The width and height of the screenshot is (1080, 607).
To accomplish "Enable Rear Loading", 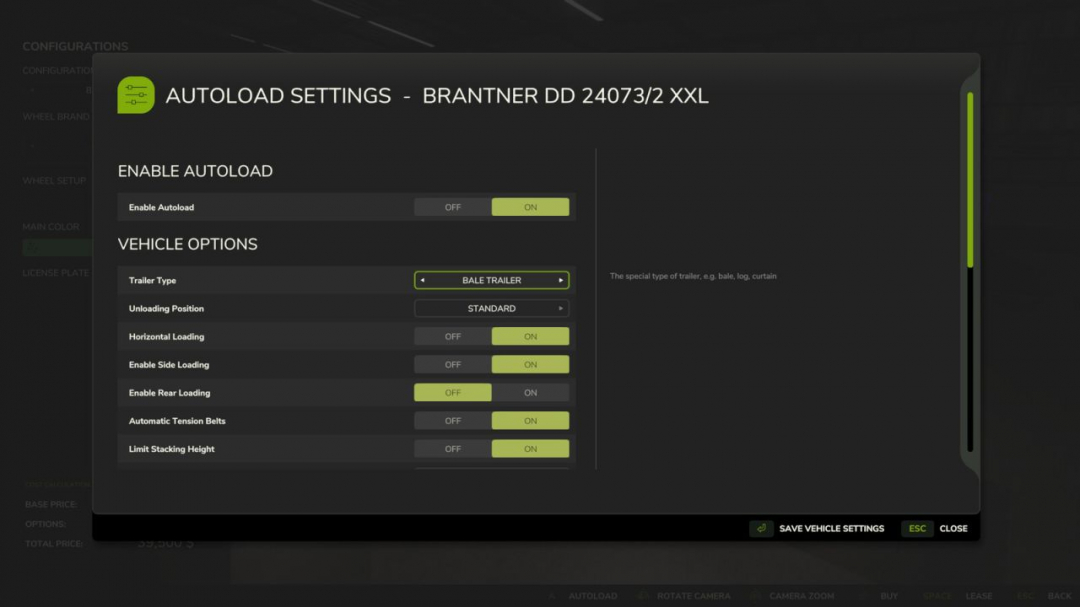I will [x=530, y=392].
